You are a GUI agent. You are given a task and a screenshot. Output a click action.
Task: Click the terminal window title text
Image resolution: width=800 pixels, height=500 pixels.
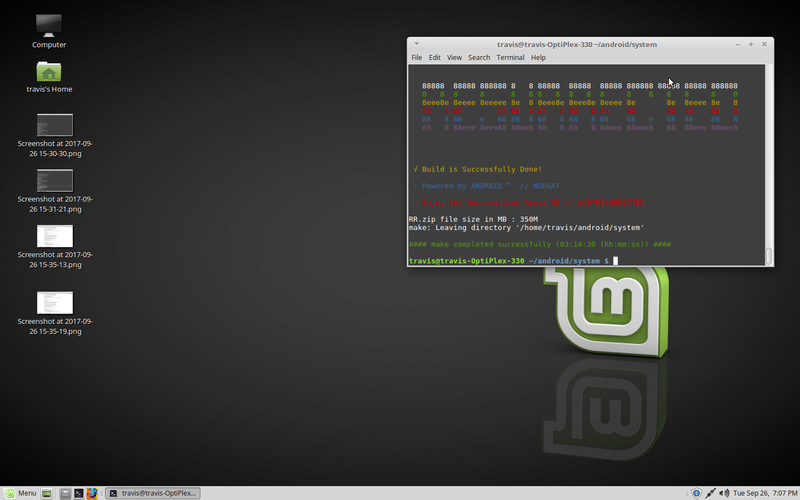coord(577,44)
